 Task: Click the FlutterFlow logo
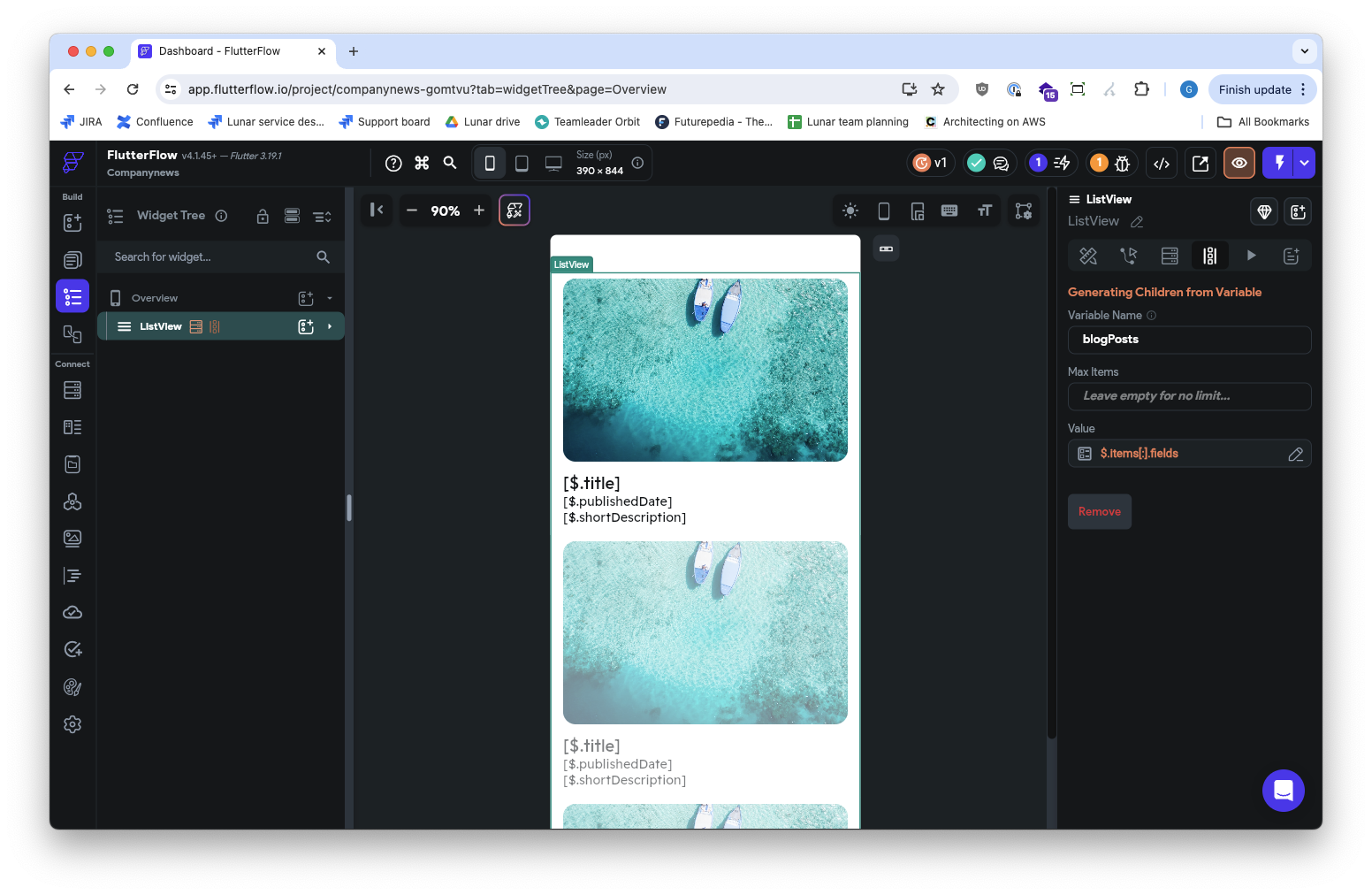pyautogui.click(x=72, y=163)
